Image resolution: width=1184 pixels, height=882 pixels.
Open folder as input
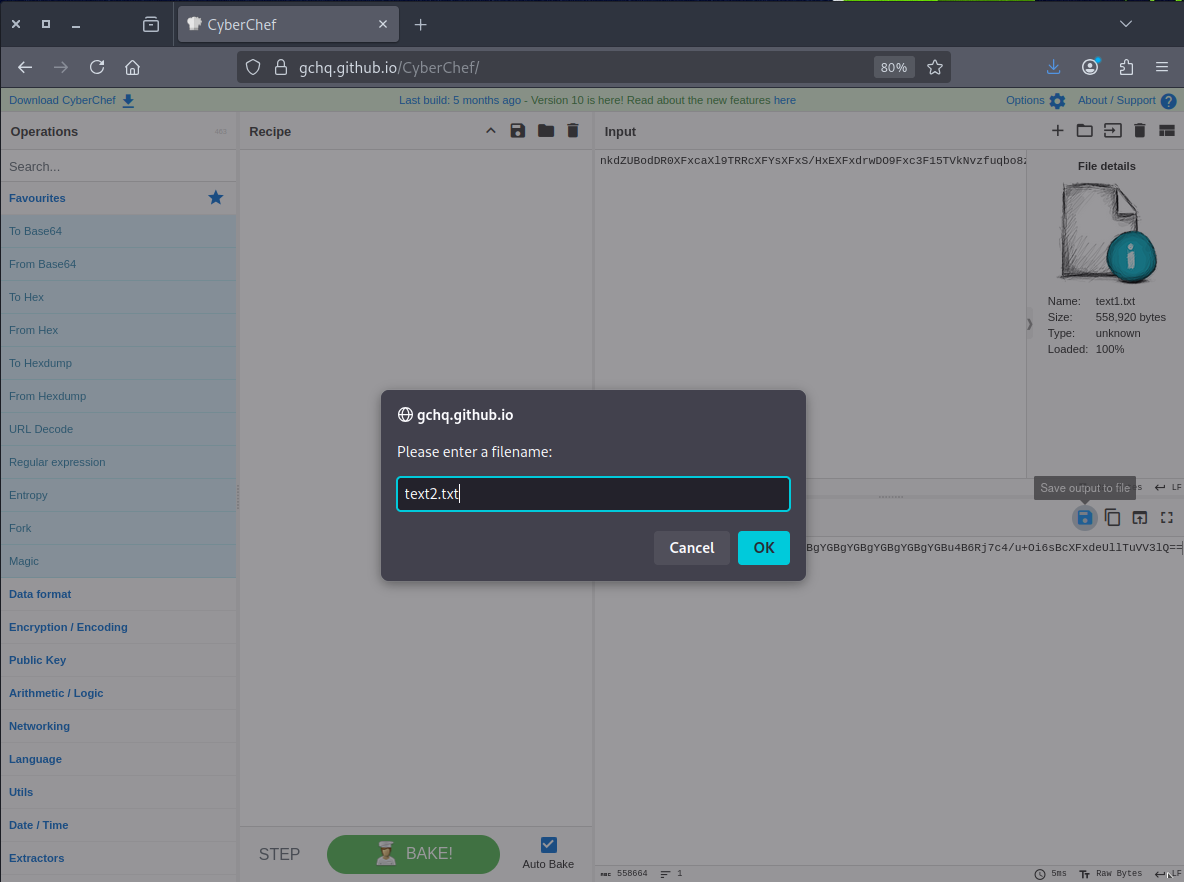click(x=1084, y=131)
